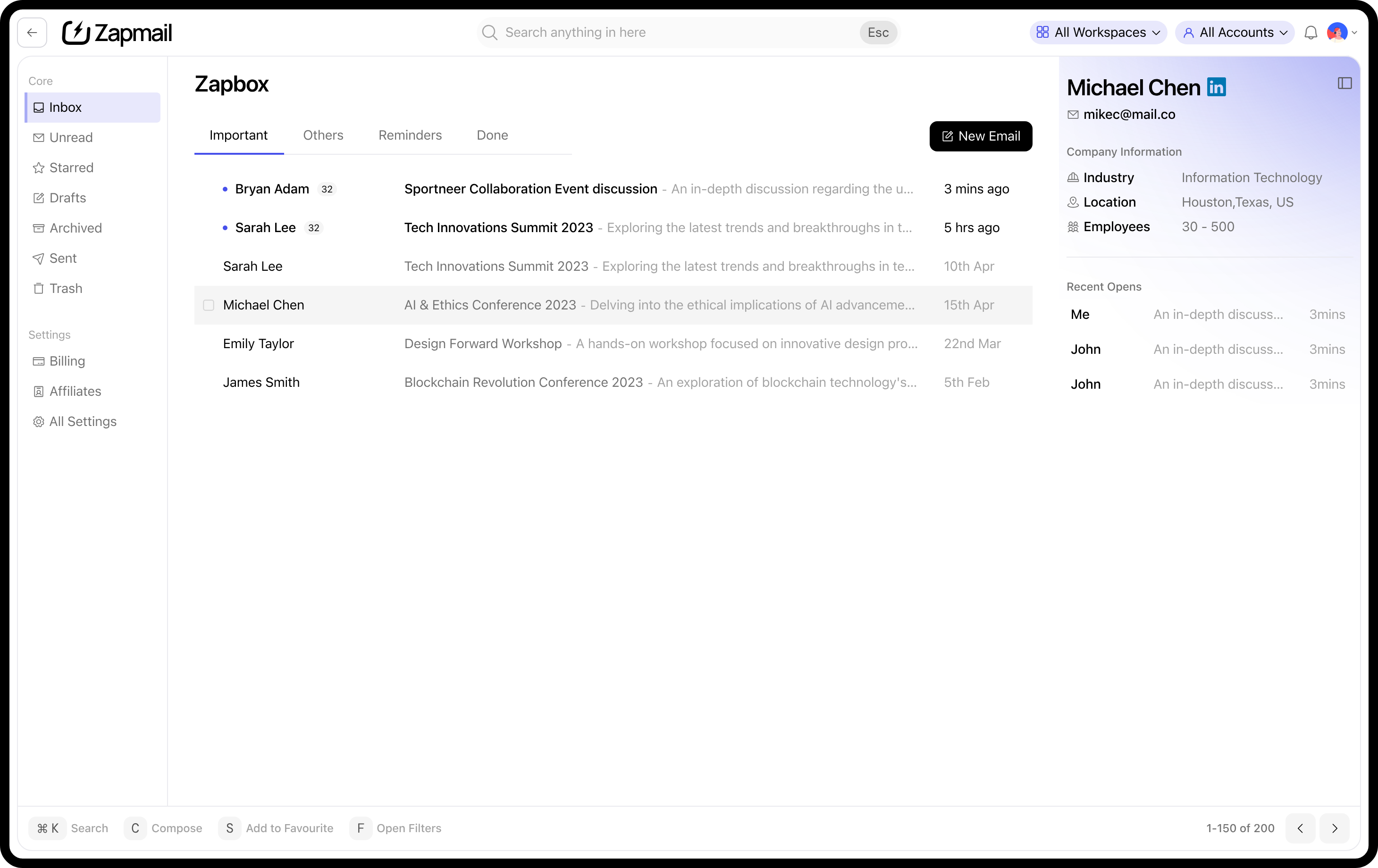Click the Employees people icon
The height and width of the screenshot is (868, 1378).
click(x=1073, y=227)
